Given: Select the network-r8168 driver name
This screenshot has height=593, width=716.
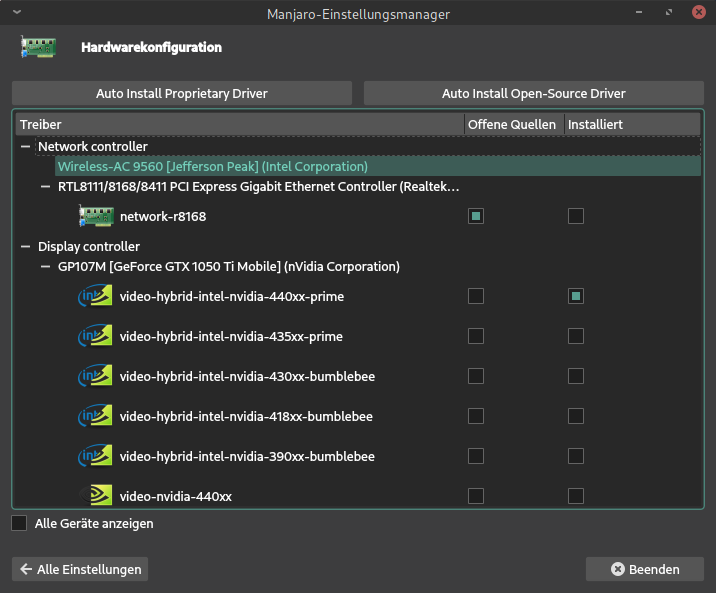Looking at the screenshot, I should (163, 216).
